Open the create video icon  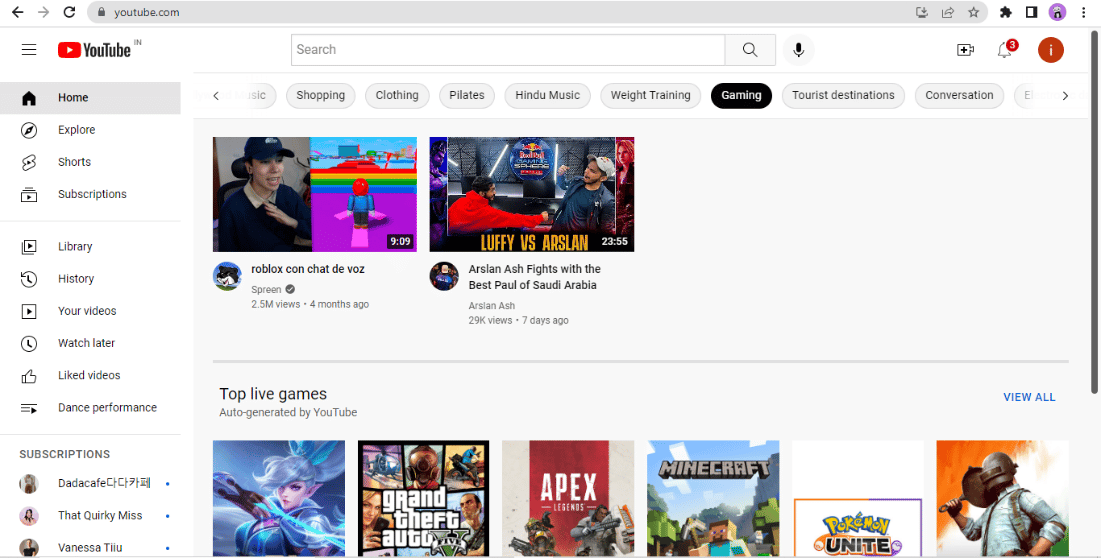[965, 50]
